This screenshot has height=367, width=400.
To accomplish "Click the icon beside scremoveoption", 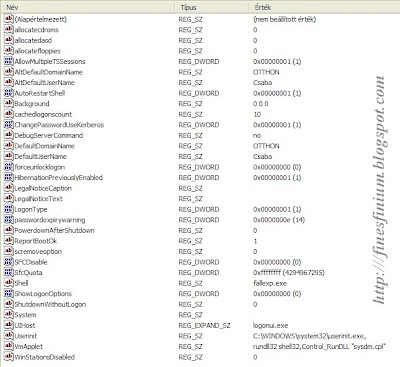I will 8,251.
